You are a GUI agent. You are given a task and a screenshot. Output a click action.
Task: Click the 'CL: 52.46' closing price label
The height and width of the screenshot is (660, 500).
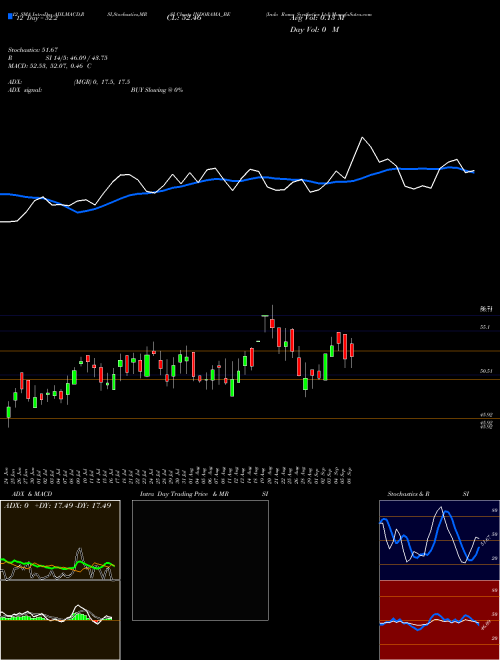(184, 19)
